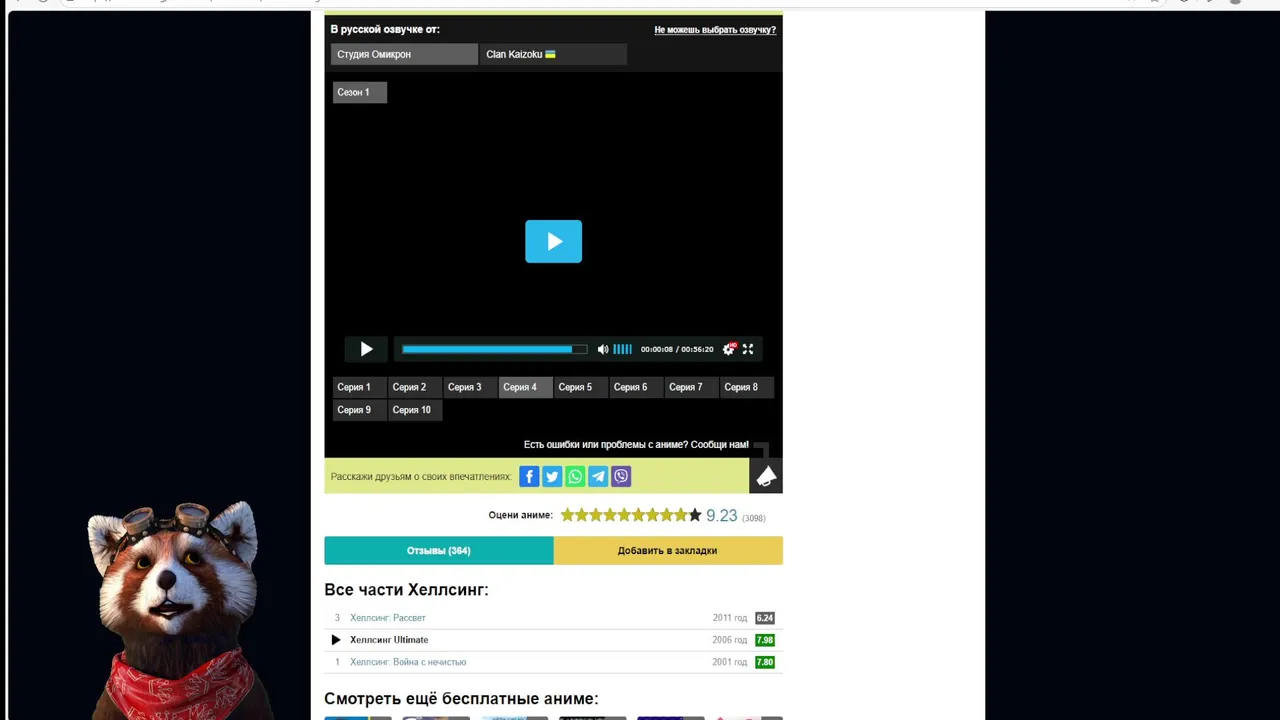Click the 7.98 rating badge
This screenshot has height=720, width=1280.
point(765,640)
